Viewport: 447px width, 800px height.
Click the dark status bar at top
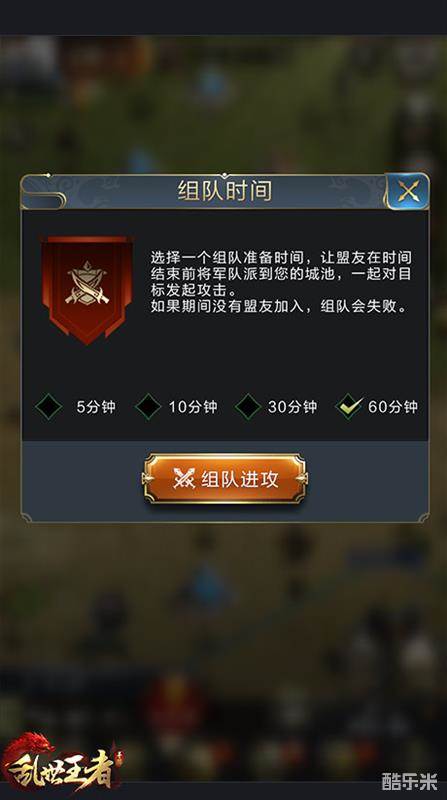point(224,17)
